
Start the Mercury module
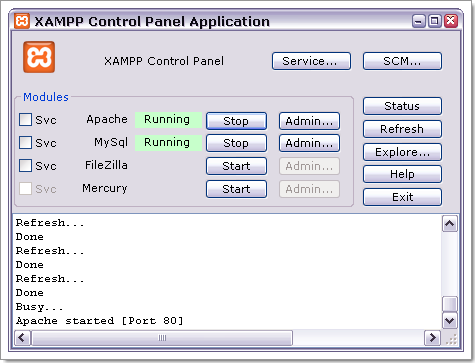pos(236,189)
